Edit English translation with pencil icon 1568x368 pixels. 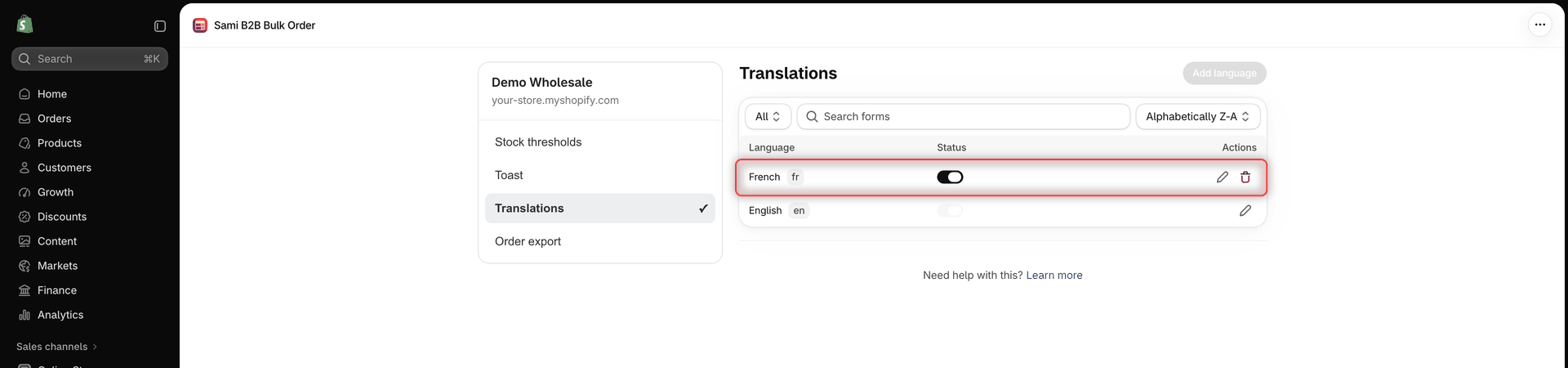1245,210
